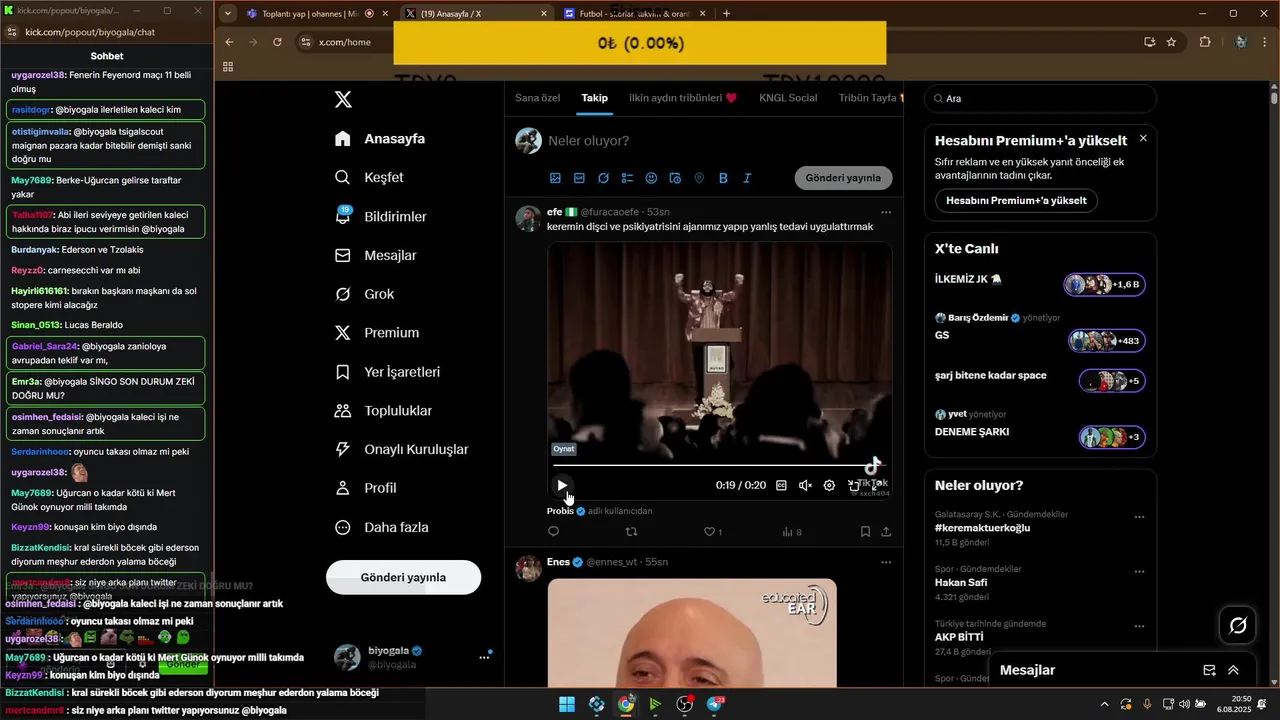Toggle video captions (CC)

tap(781, 485)
